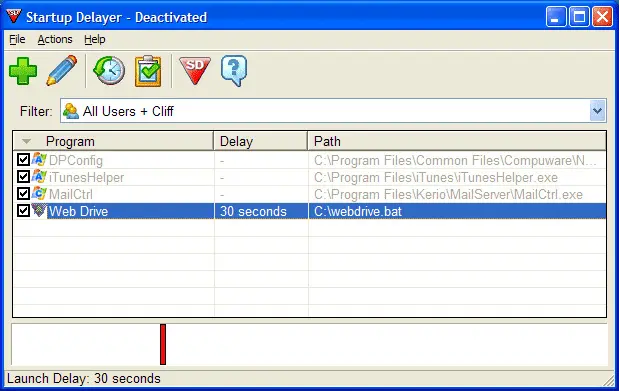Click the iTunesHelper row program icon
This screenshot has height=391, width=619.
[39, 177]
